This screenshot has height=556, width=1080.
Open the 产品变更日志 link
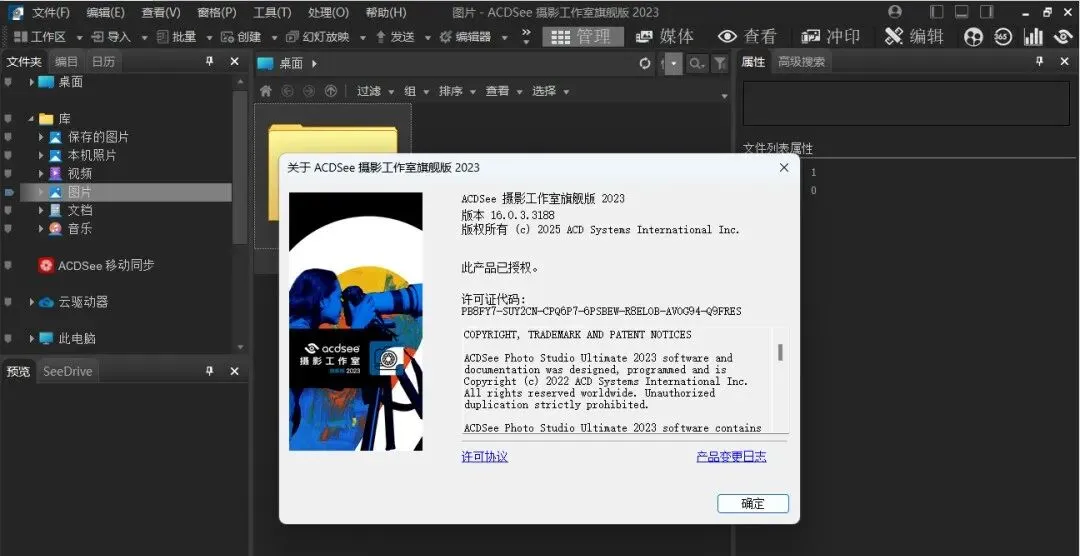point(731,457)
